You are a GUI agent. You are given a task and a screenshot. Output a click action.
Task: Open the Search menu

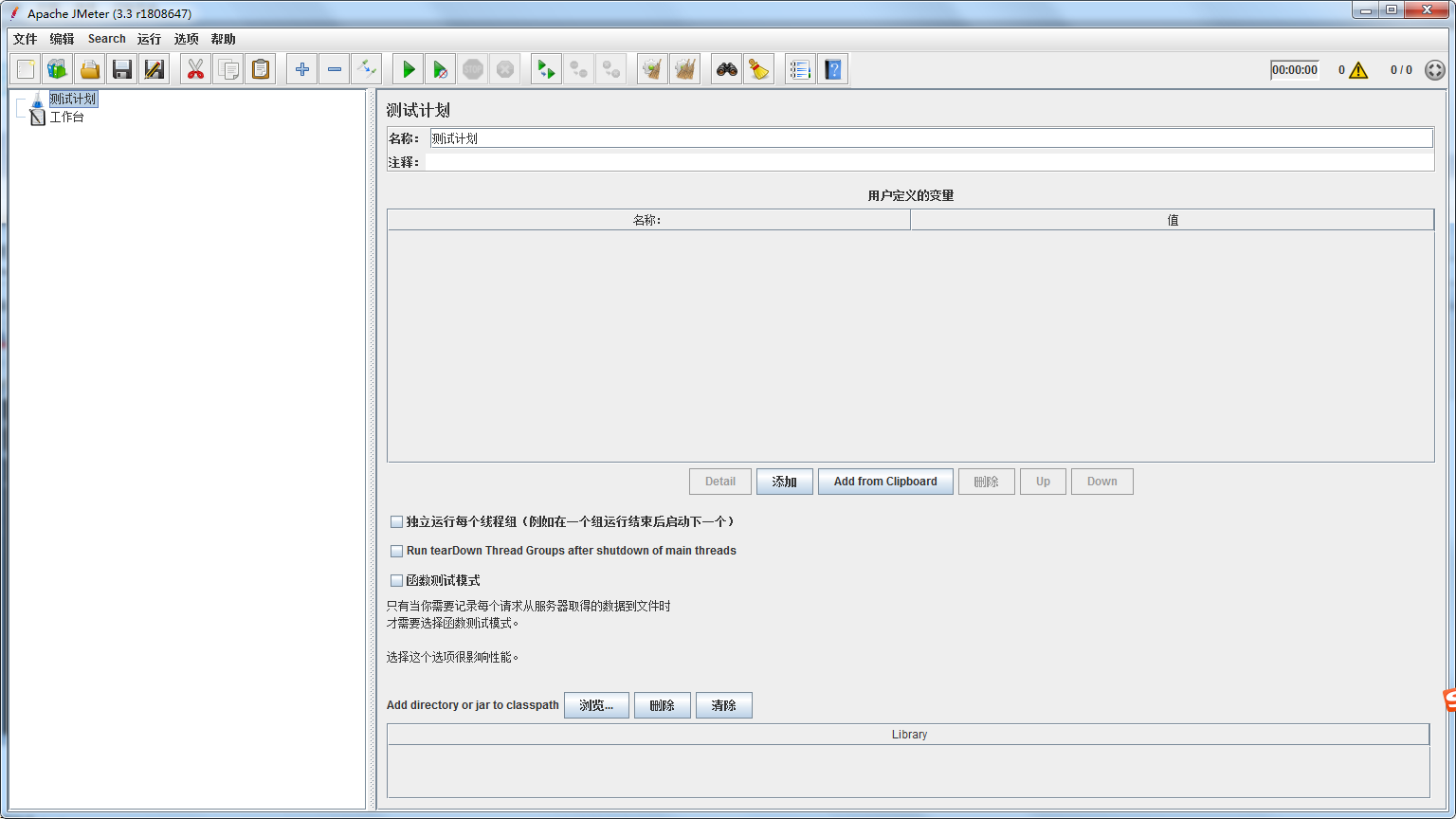pos(107,39)
